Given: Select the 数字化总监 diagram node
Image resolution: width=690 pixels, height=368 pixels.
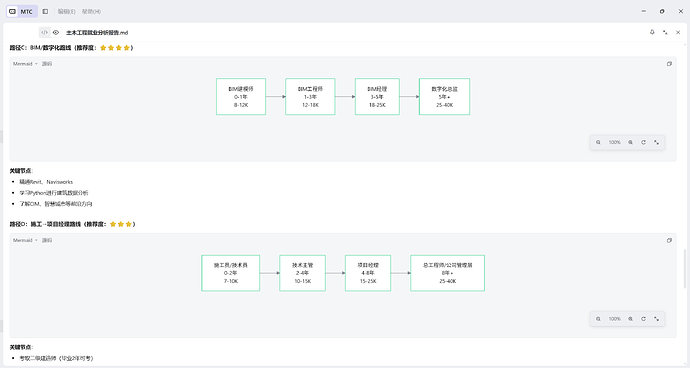Looking at the screenshot, I should coord(444,97).
